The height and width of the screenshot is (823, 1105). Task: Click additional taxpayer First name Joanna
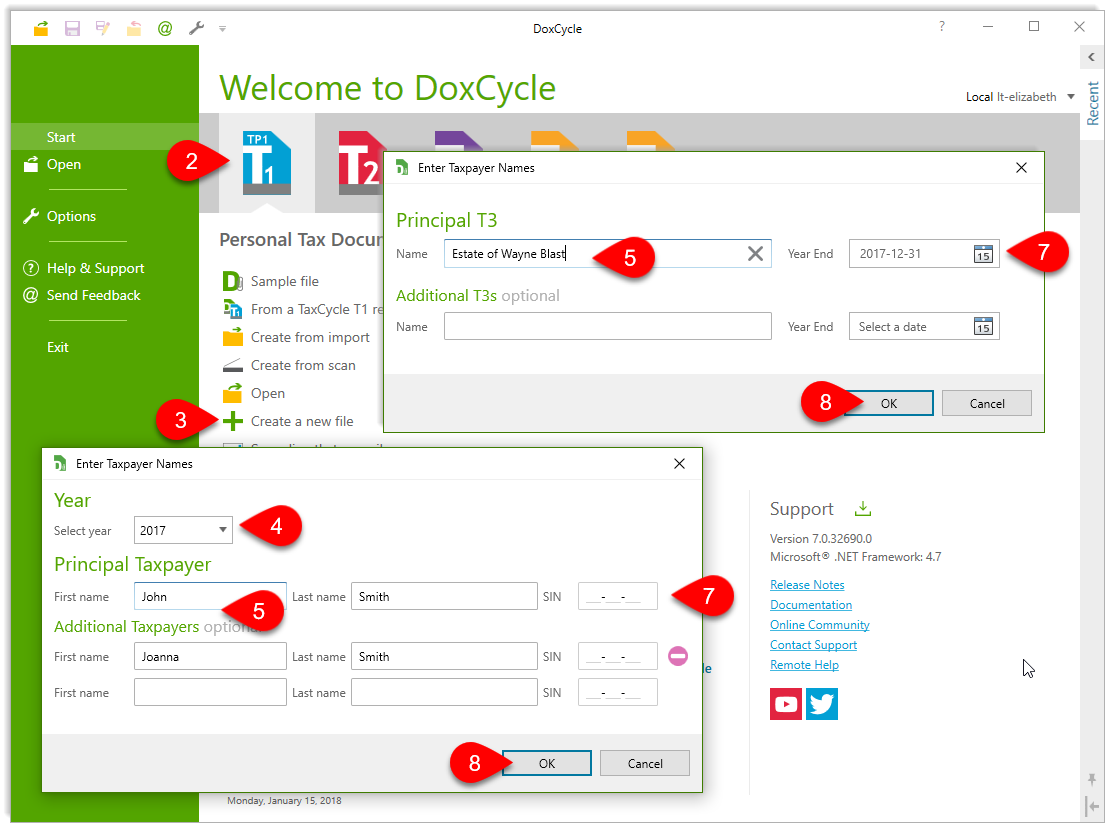pos(210,656)
